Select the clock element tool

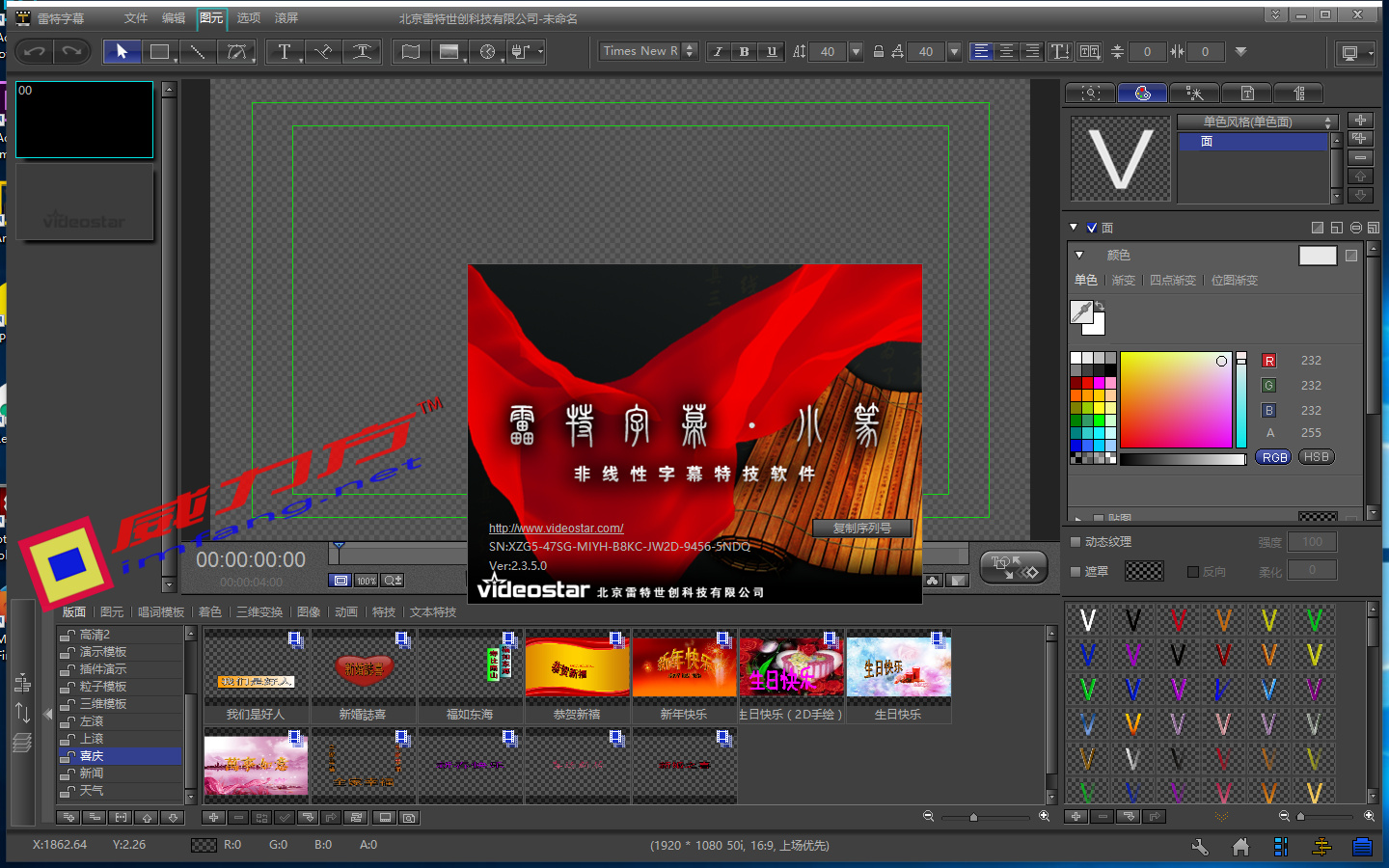[x=488, y=51]
